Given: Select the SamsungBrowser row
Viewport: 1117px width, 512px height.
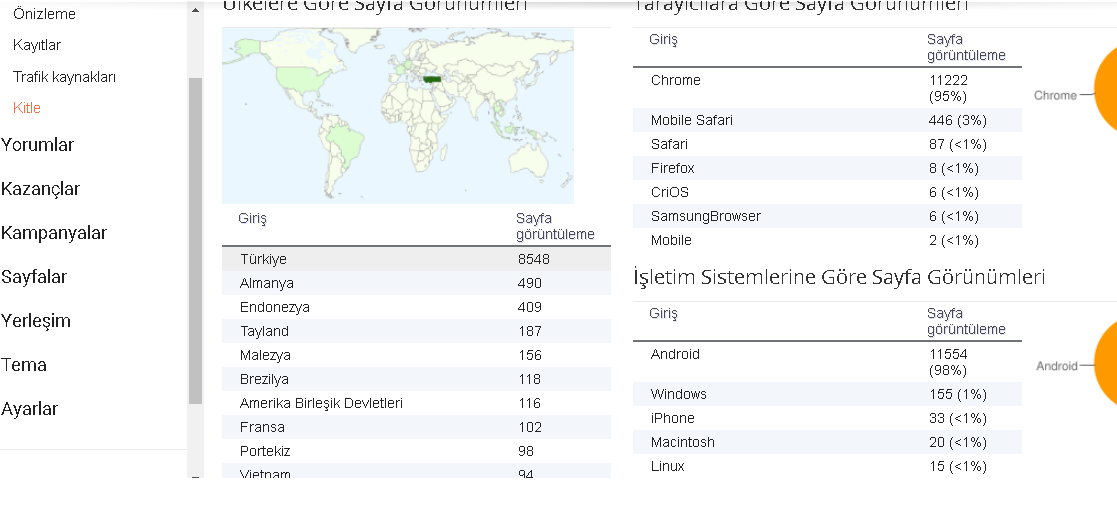Looking at the screenshot, I should pyautogui.click(x=827, y=216).
